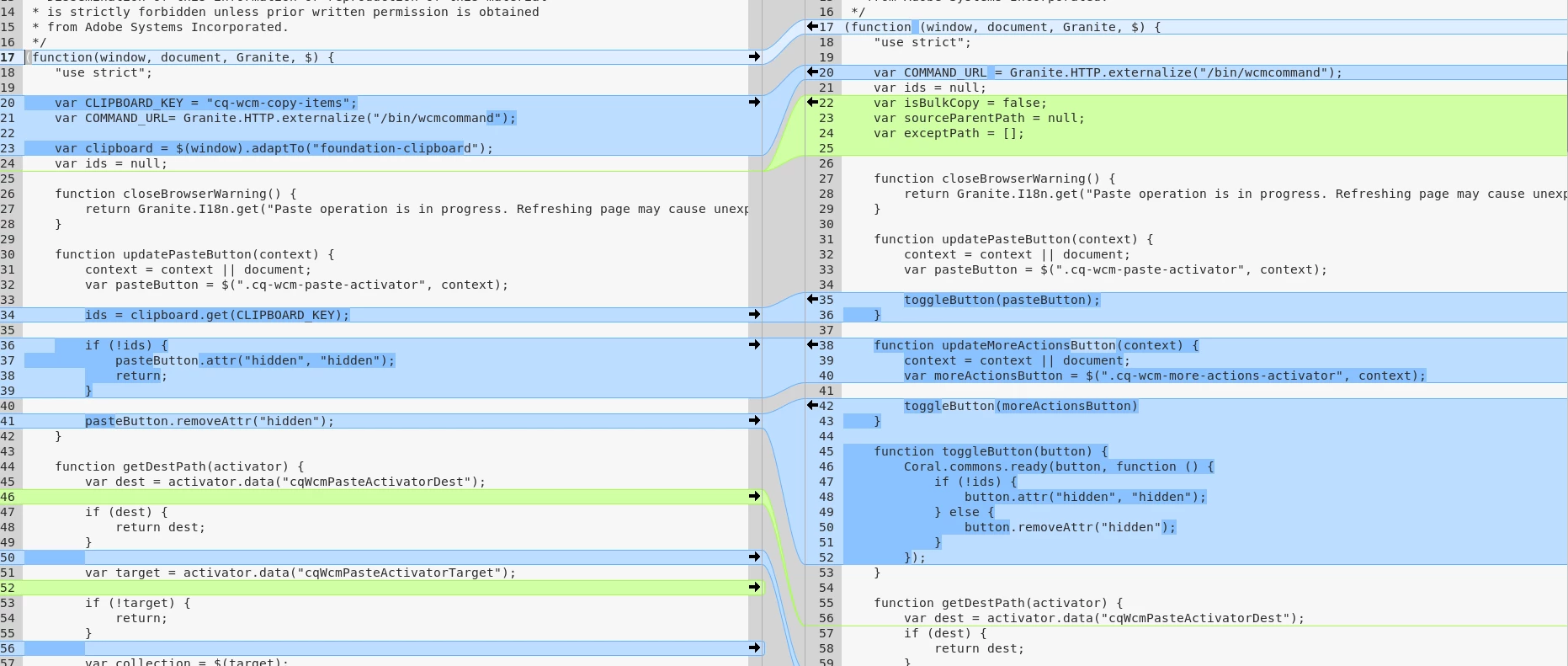This screenshot has width=1568, height=666.
Task: Click 'var target = activator.data' line in left pane
Action: 300,573
